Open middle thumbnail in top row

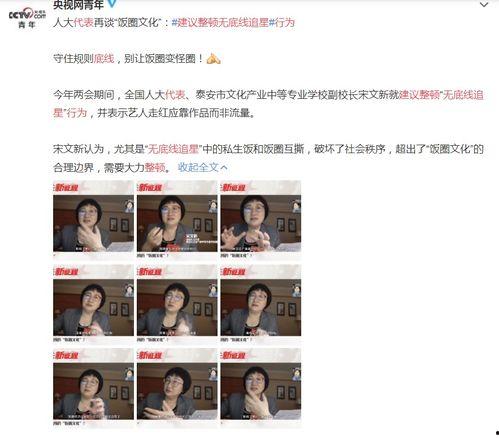(x=177, y=219)
